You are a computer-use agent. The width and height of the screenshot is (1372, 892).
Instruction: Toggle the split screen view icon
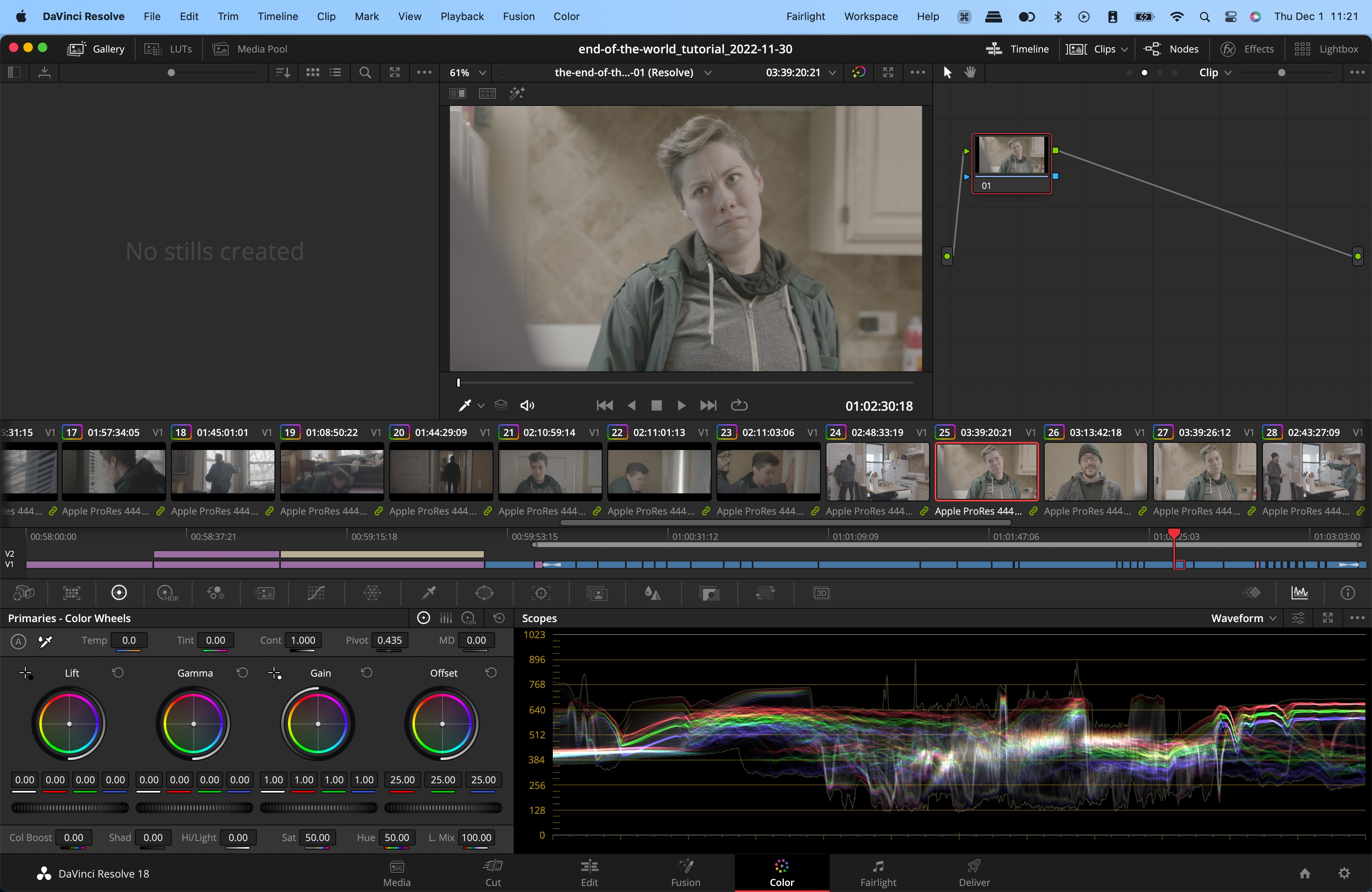(x=458, y=93)
